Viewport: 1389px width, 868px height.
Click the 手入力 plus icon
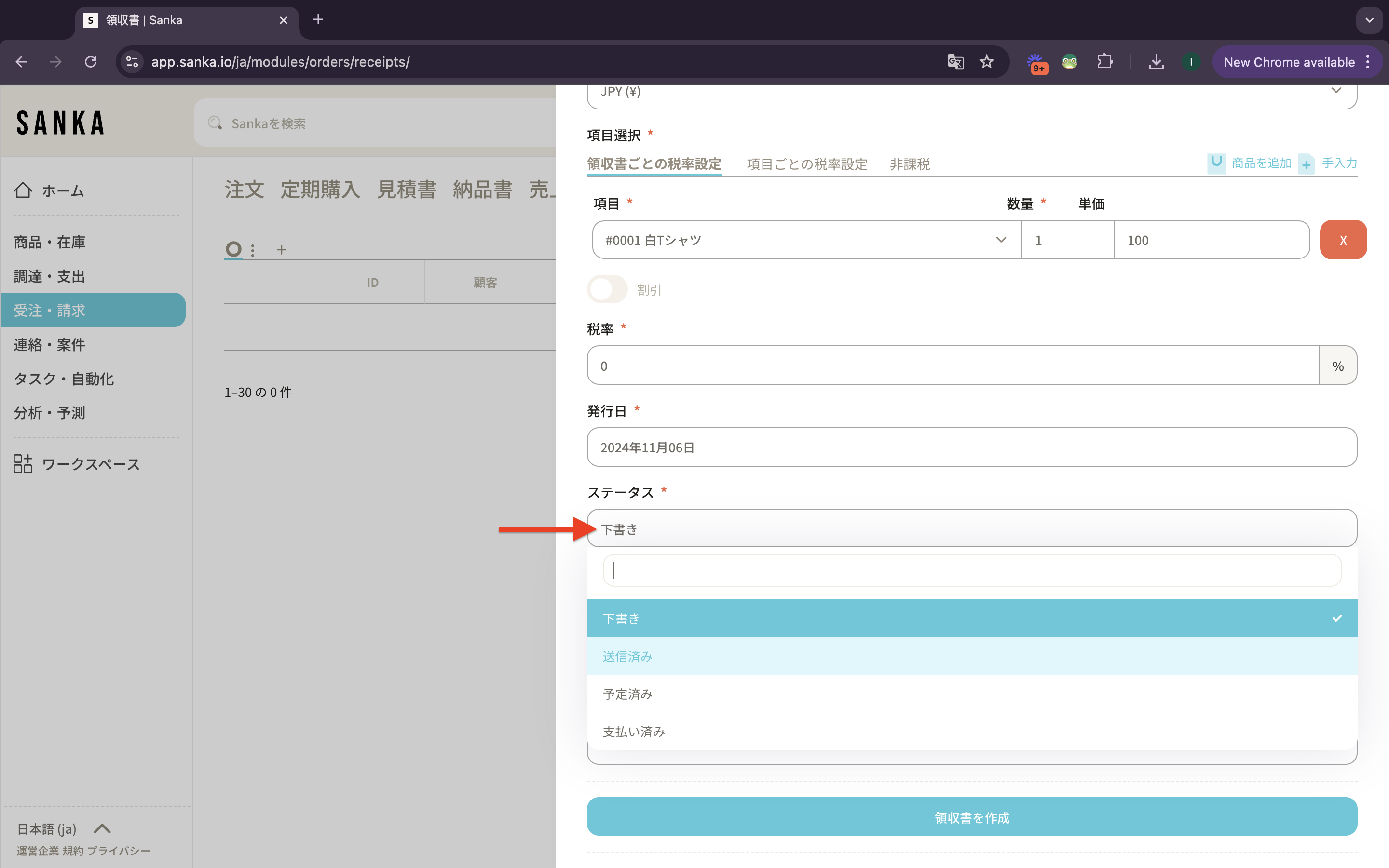tap(1307, 164)
